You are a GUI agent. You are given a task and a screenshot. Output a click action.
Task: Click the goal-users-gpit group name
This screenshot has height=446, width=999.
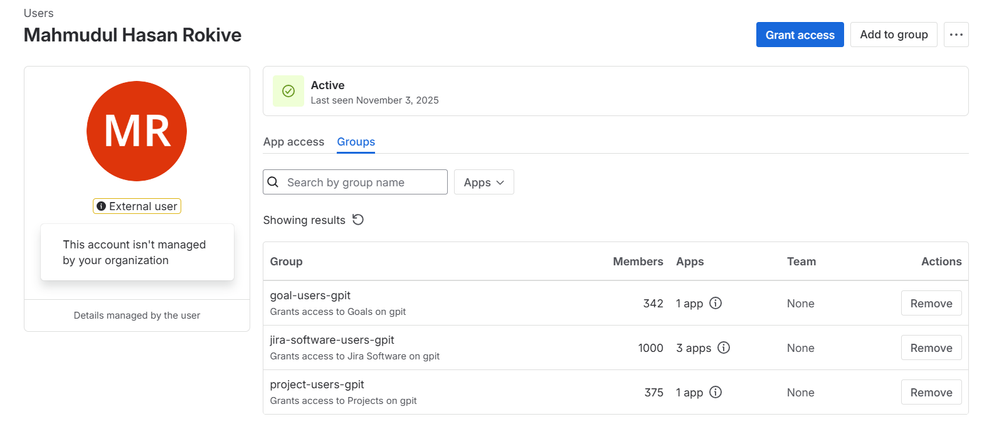click(310, 296)
